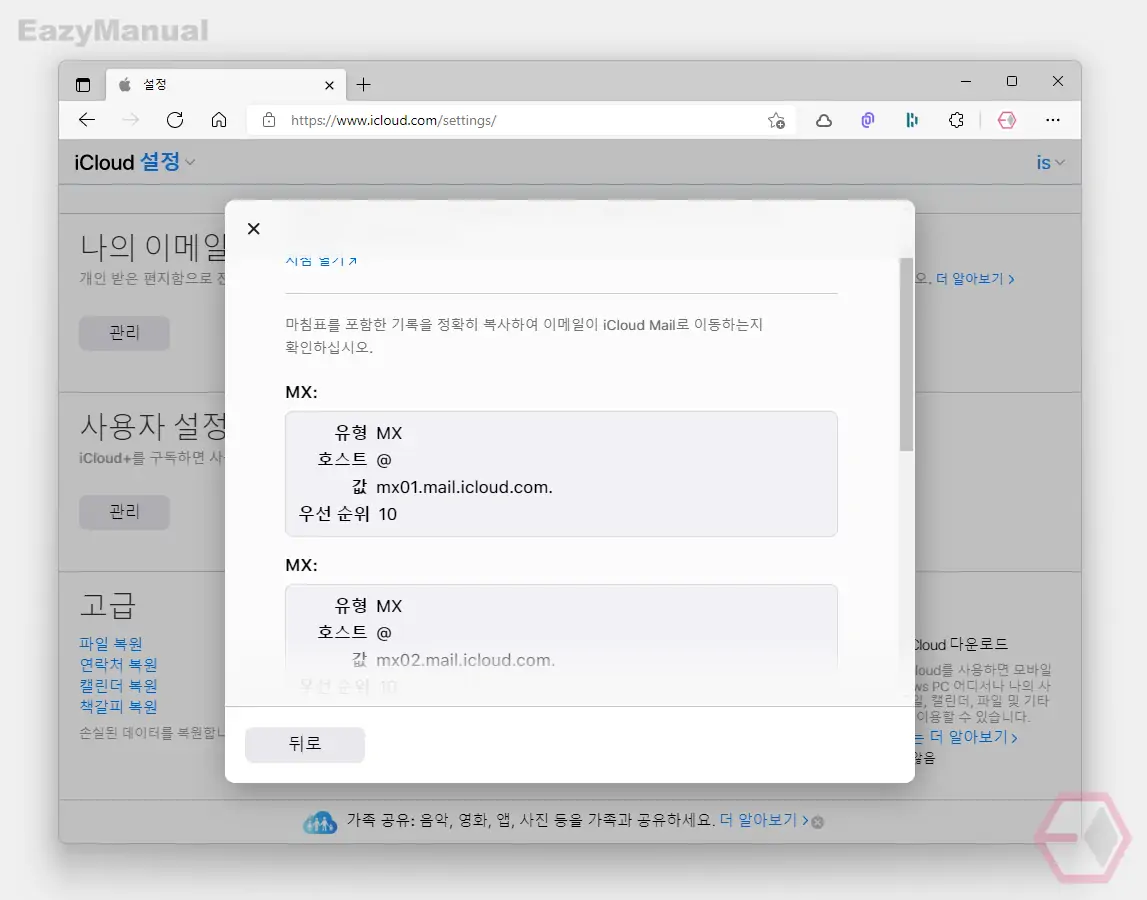Screen dimensions: 1147x900
Task: Open the cloud extension icon in toolbar
Action: (x=824, y=120)
